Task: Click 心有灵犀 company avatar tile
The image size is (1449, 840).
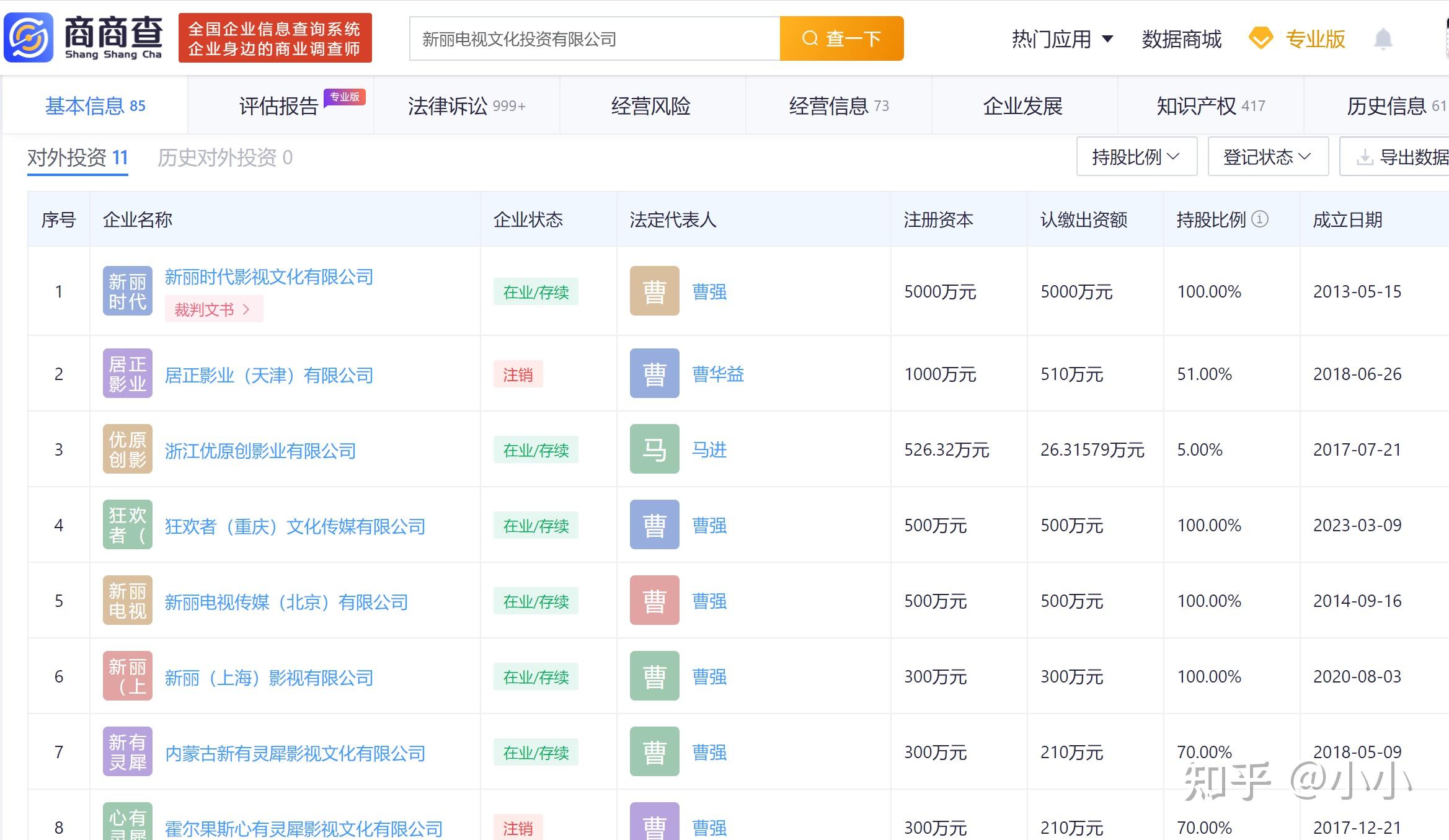Action: coord(128,821)
